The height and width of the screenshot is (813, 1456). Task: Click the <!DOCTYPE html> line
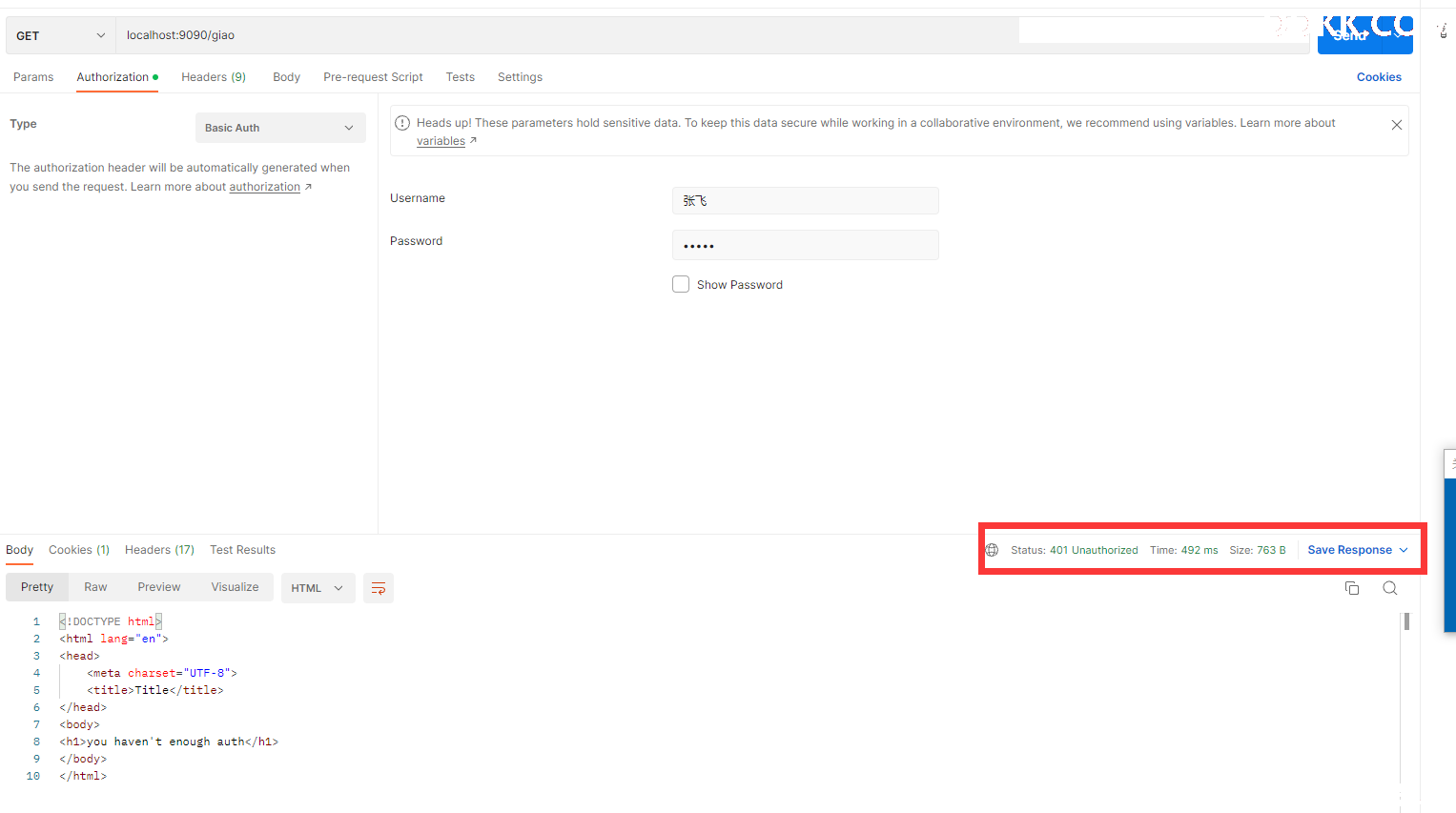pyautogui.click(x=111, y=621)
